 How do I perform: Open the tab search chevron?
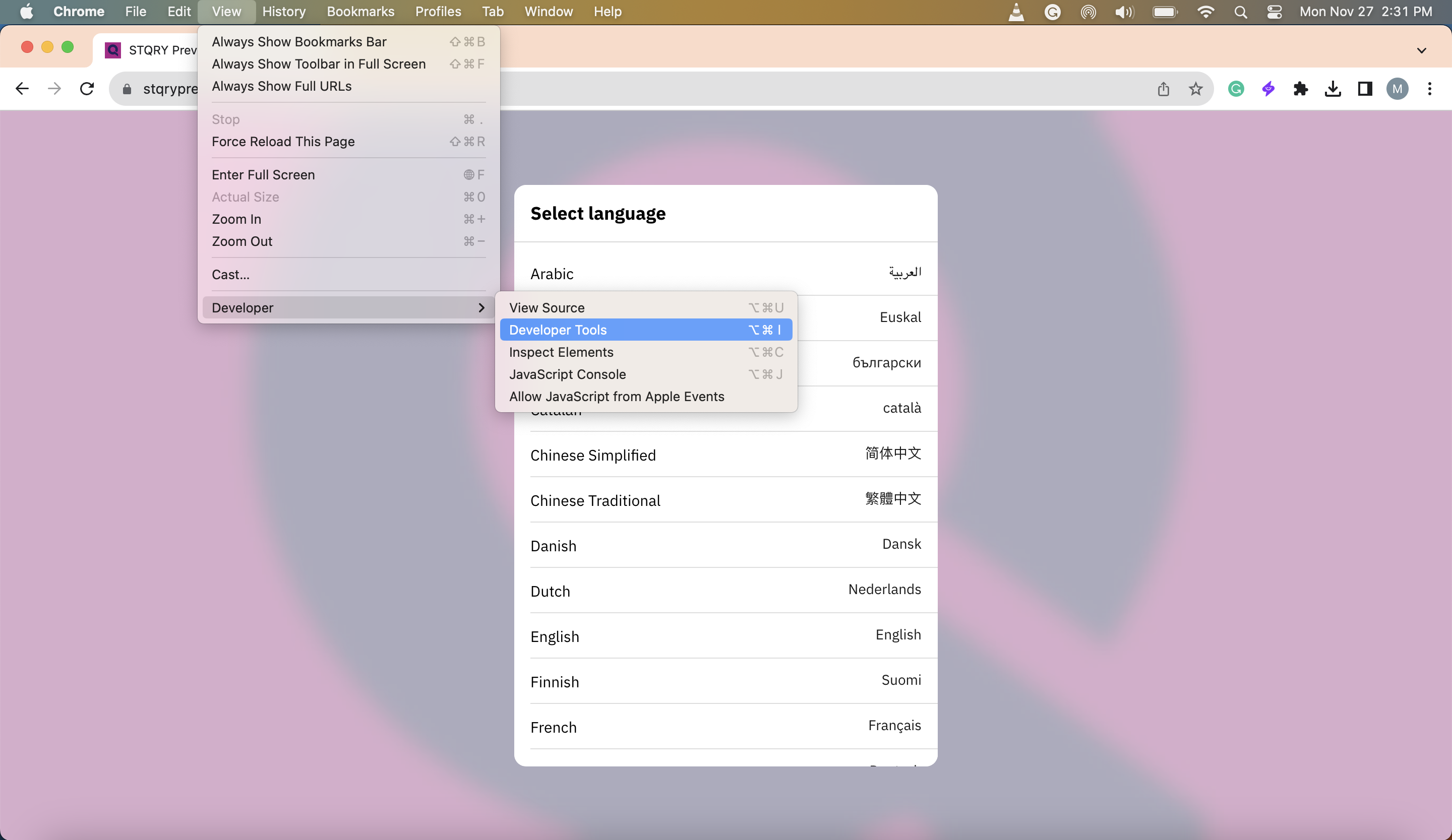click(1421, 50)
